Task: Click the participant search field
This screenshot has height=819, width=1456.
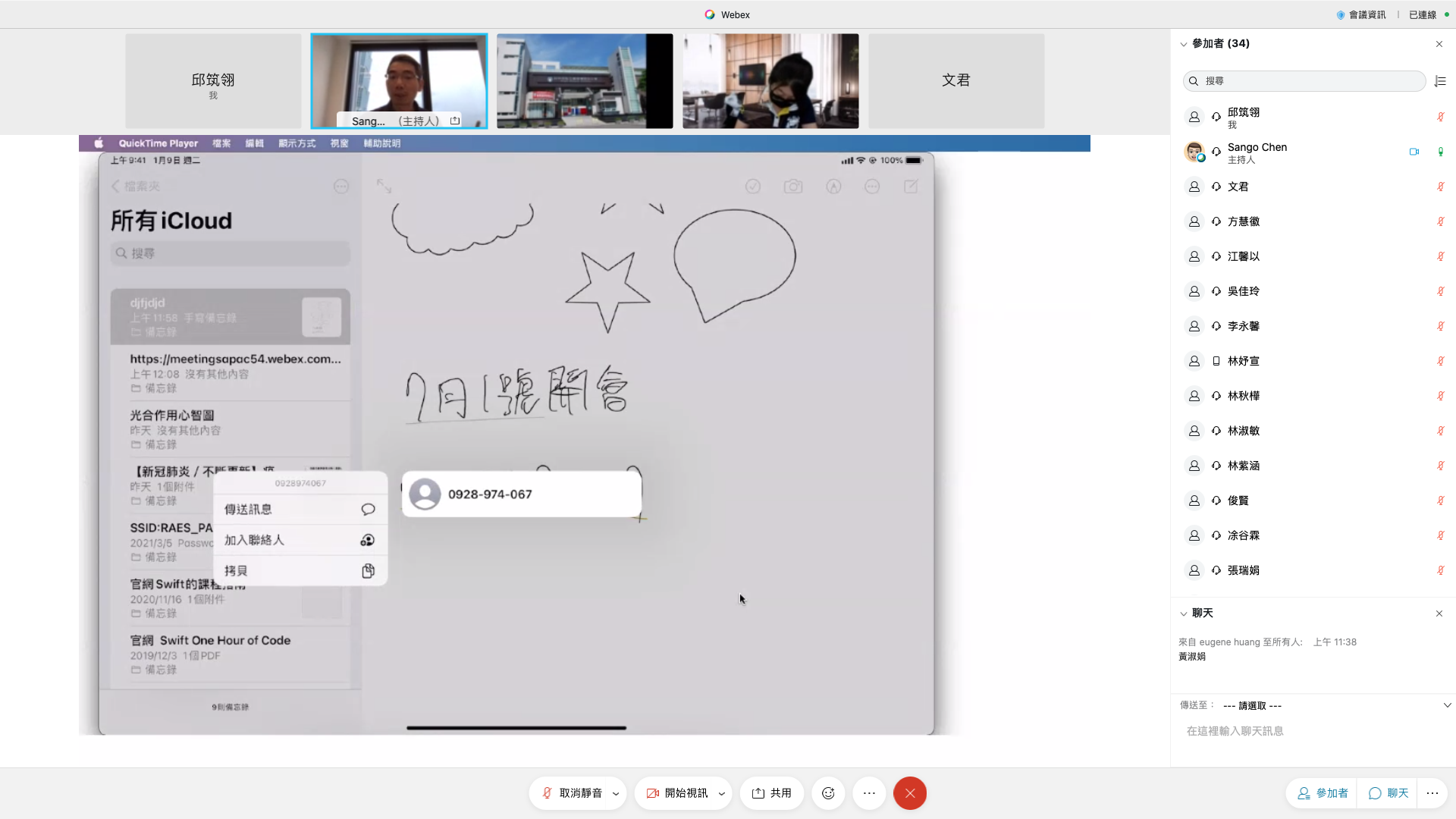Action: (x=1304, y=81)
